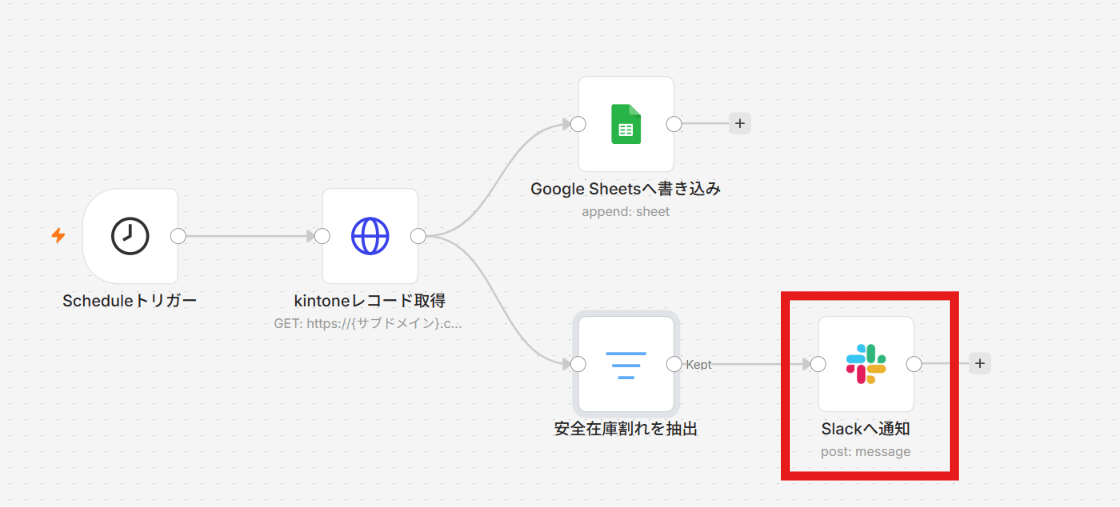This screenshot has height=507, width=1120.
Task: Click the Slack node input connector
Action: pyautogui.click(x=818, y=364)
